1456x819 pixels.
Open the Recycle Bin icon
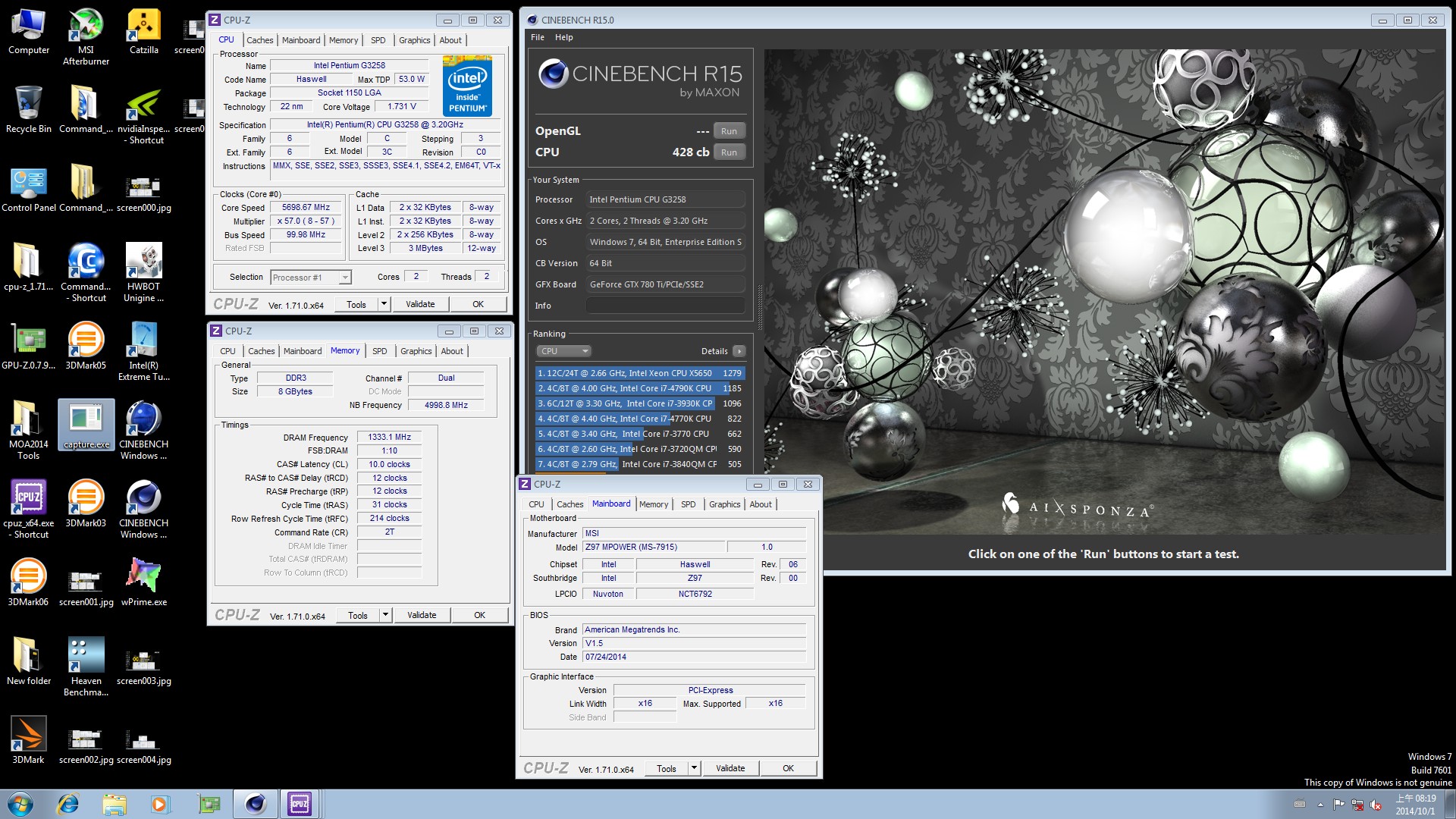point(29,110)
